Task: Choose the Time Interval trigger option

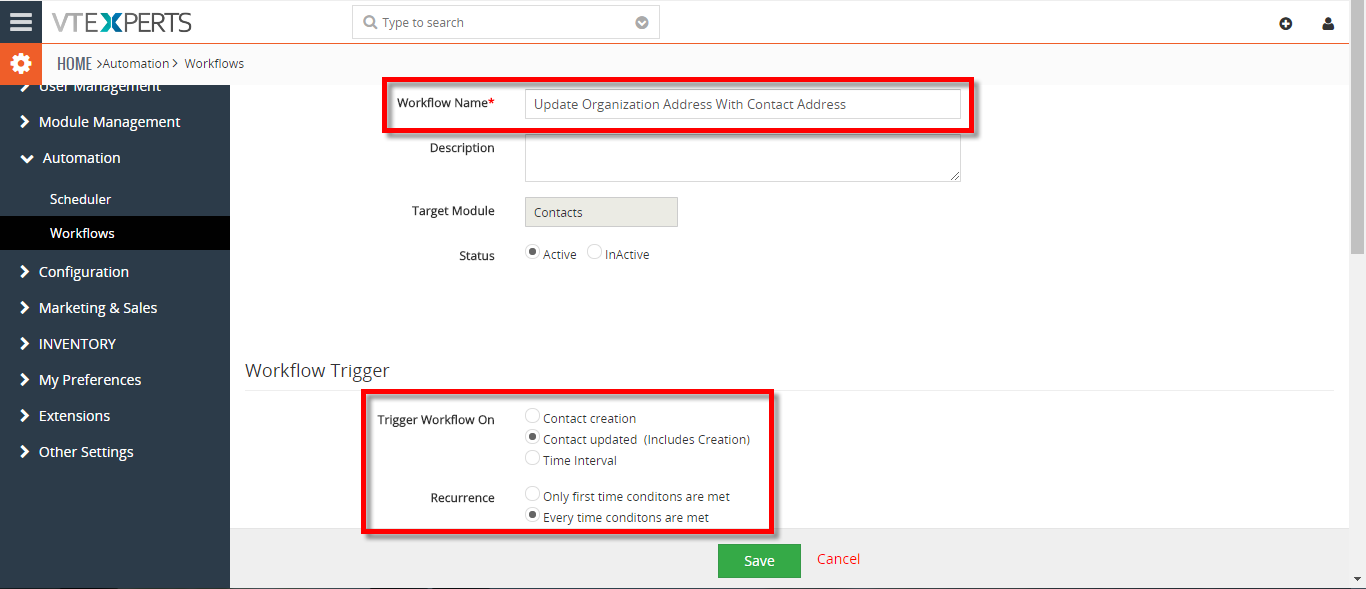Action: click(x=533, y=459)
